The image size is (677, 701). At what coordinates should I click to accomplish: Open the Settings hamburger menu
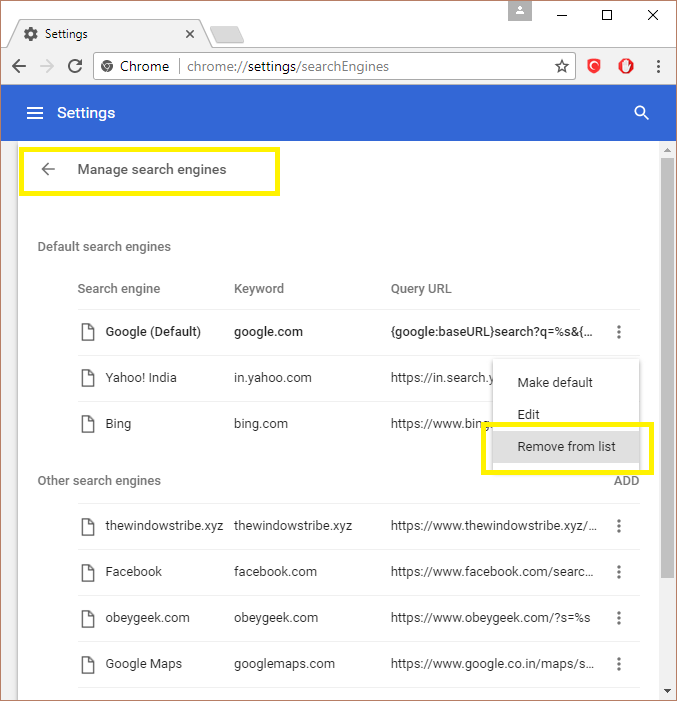[35, 113]
